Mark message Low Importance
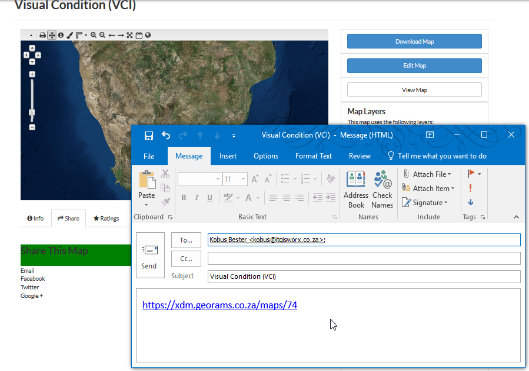This screenshot has width=529, height=371. 470,202
